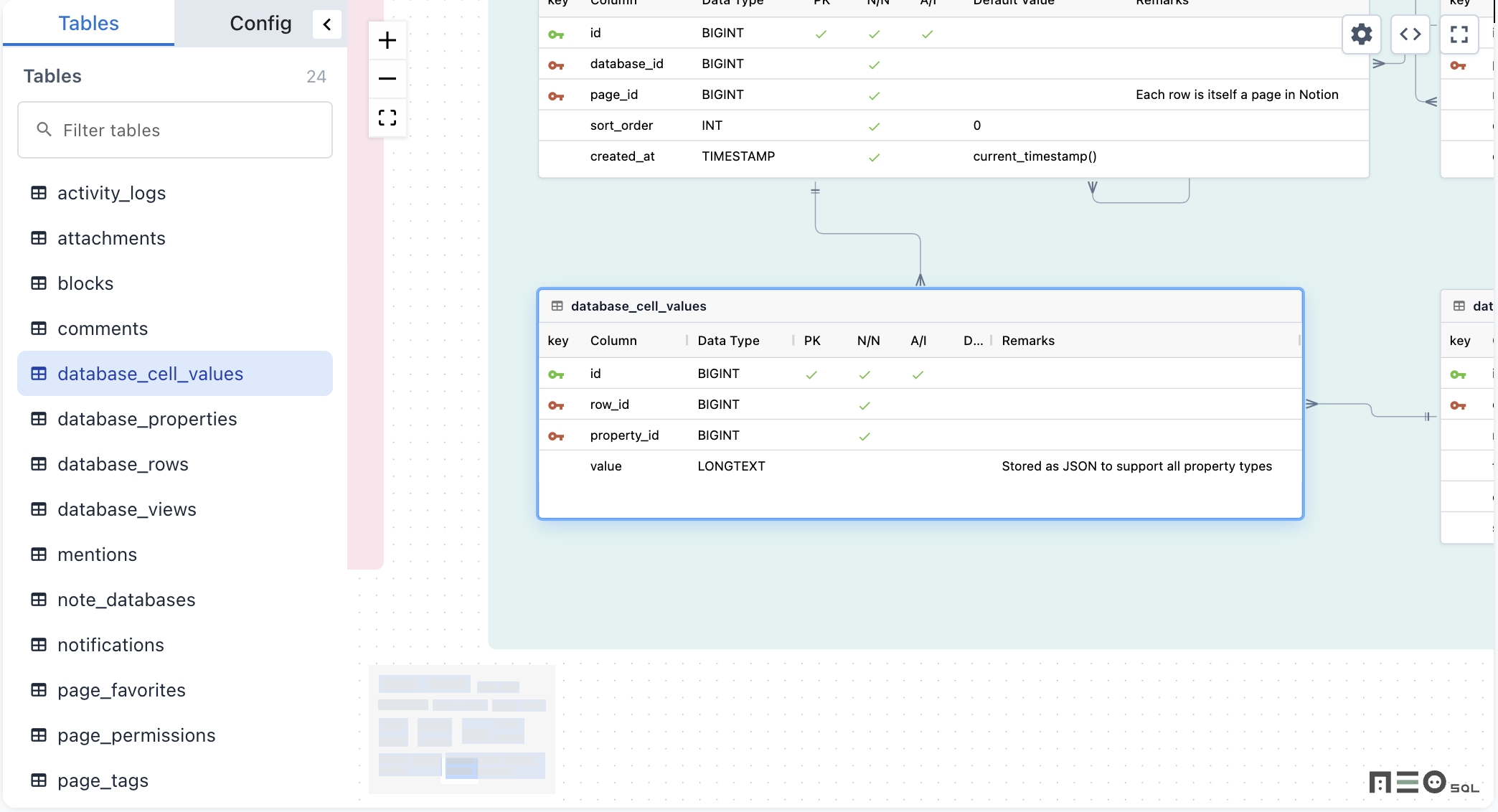Click primary key icon of id row in database_cell_values

click(556, 374)
